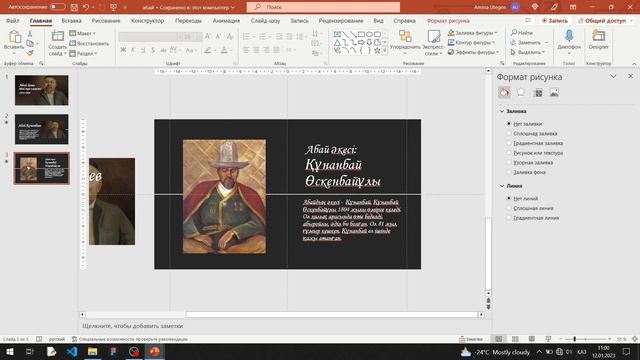Select Градиентная линия radio option
640x360 pixels.
click(509, 218)
